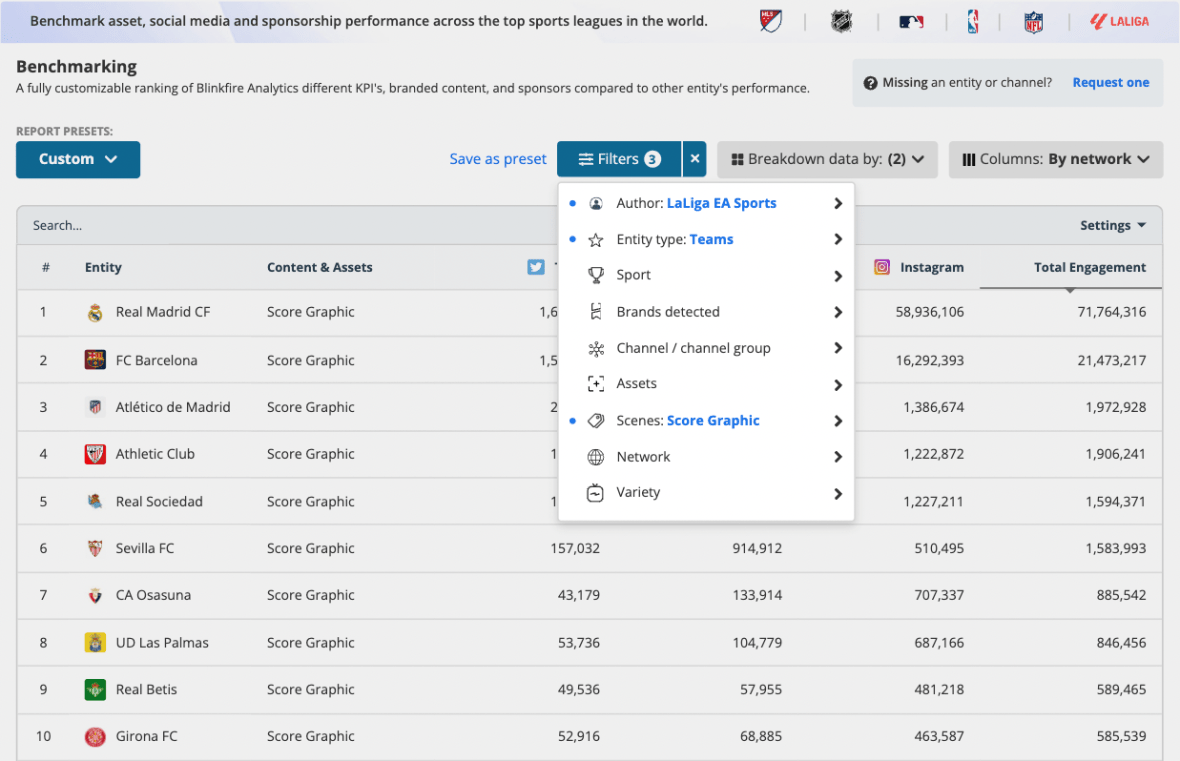
Task: Click the Instagram column icon
Action: pos(882,267)
